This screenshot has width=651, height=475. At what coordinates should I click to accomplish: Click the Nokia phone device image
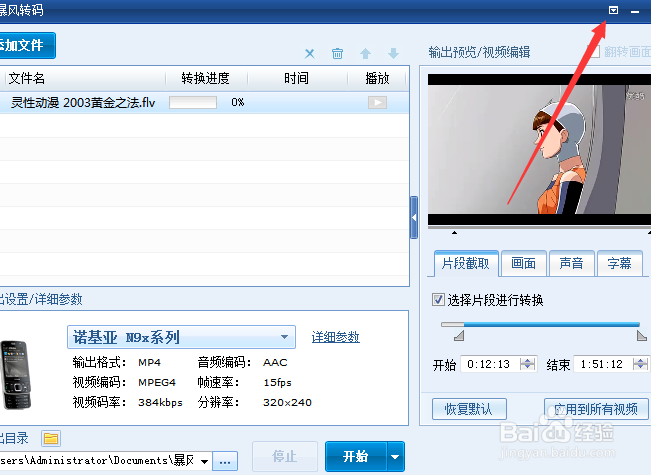[16, 375]
